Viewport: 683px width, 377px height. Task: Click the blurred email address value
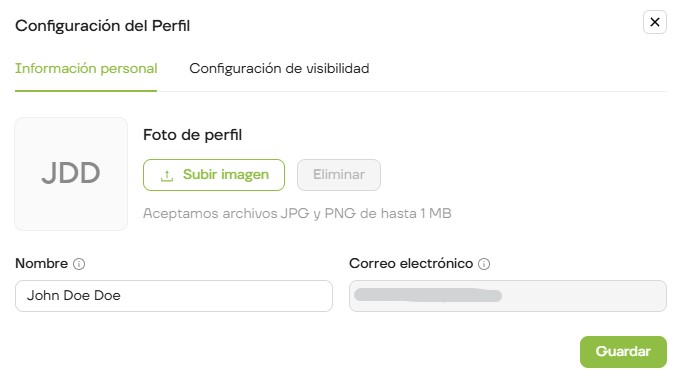tap(428, 295)
